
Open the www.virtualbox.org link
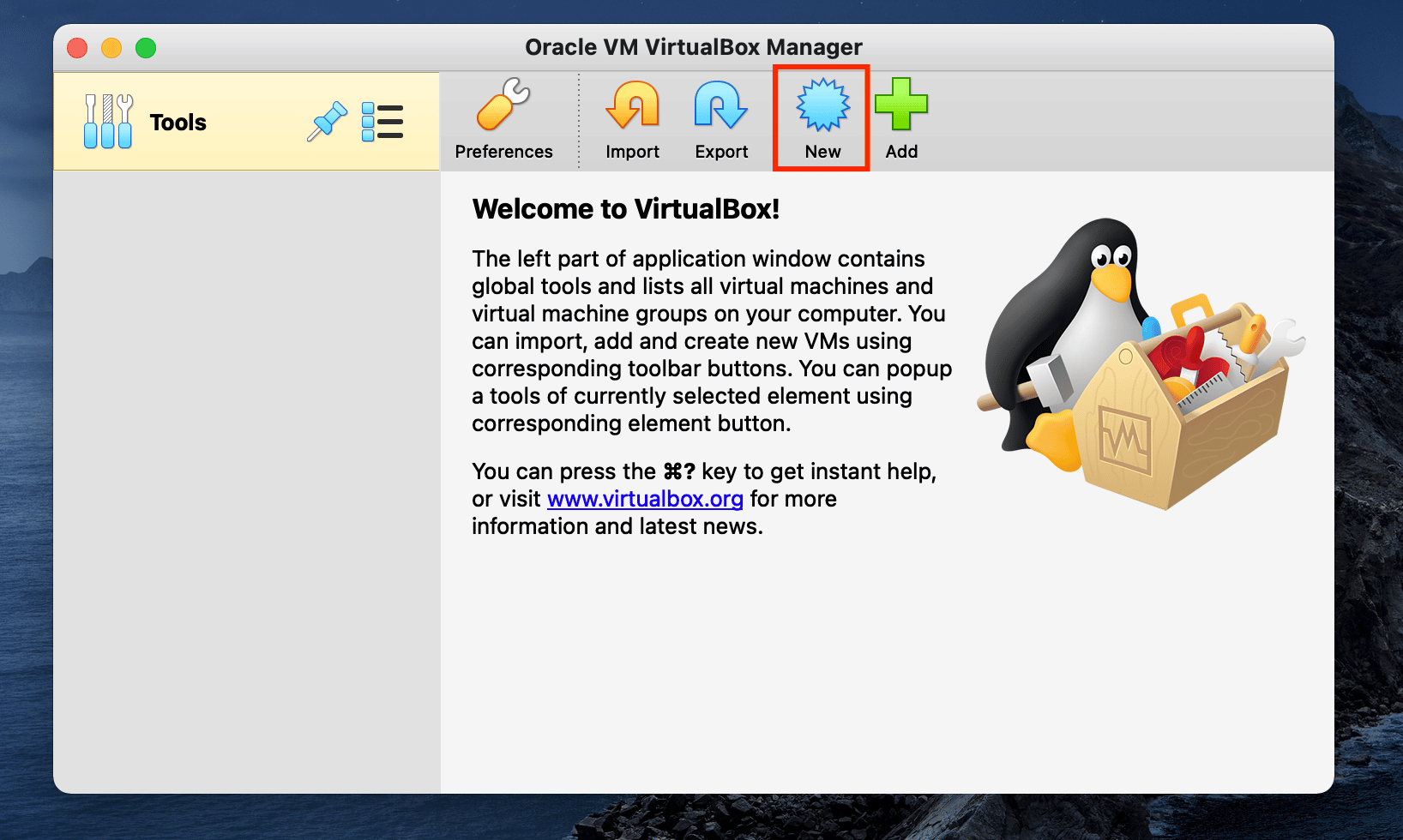645,499
